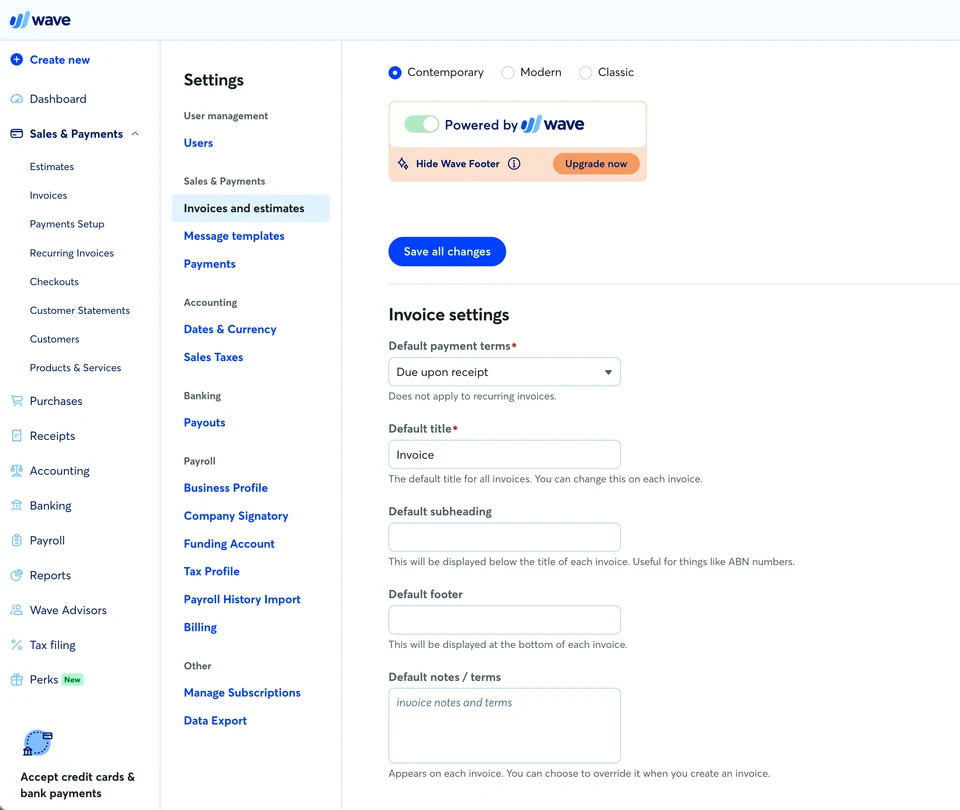Click the Perks gift icon
Screen dimensions: 960x810
pyautogui.click(x=17, y=680)
